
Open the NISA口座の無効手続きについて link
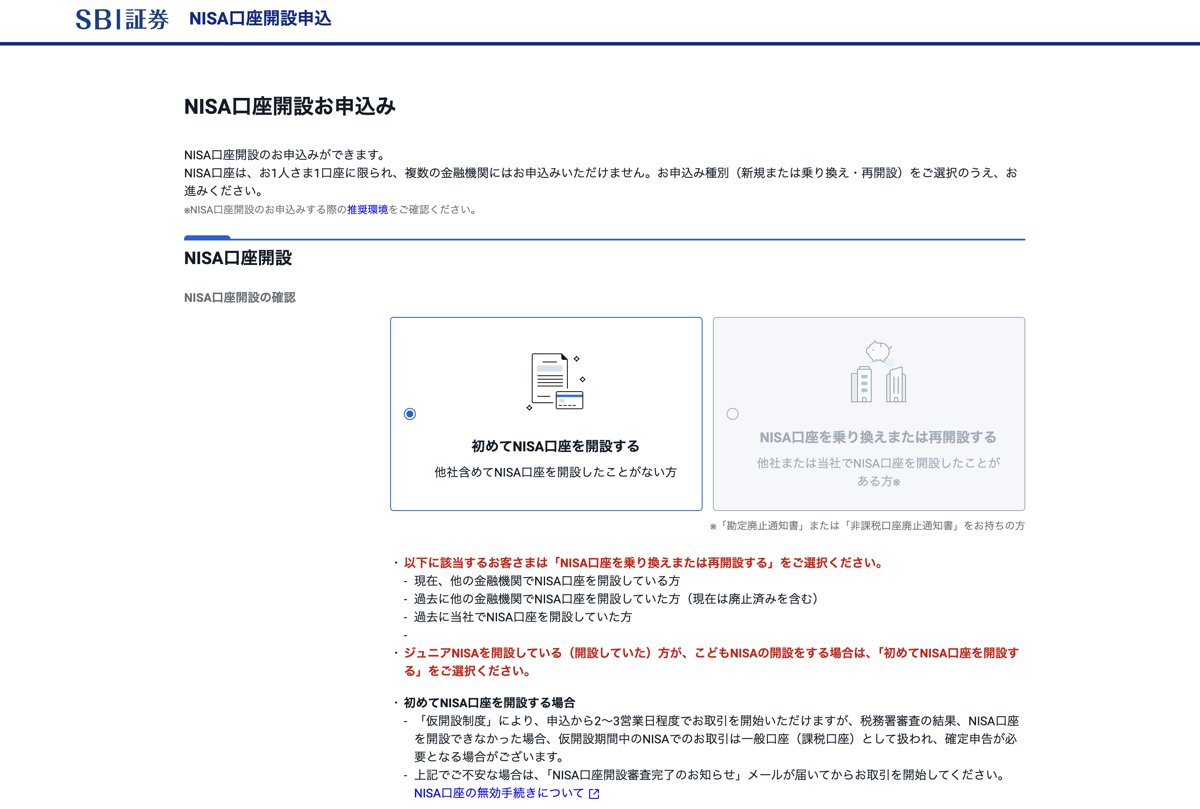[x=499, y=793]
